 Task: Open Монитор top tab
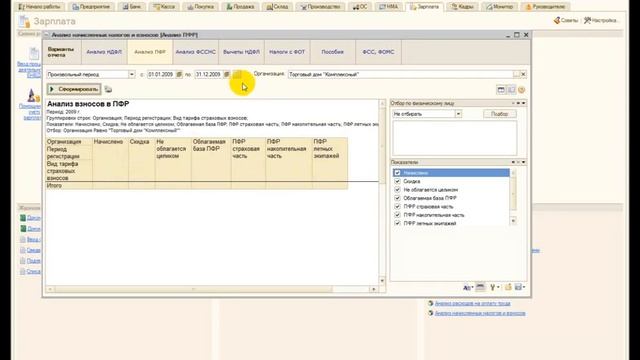click(500, 7)
